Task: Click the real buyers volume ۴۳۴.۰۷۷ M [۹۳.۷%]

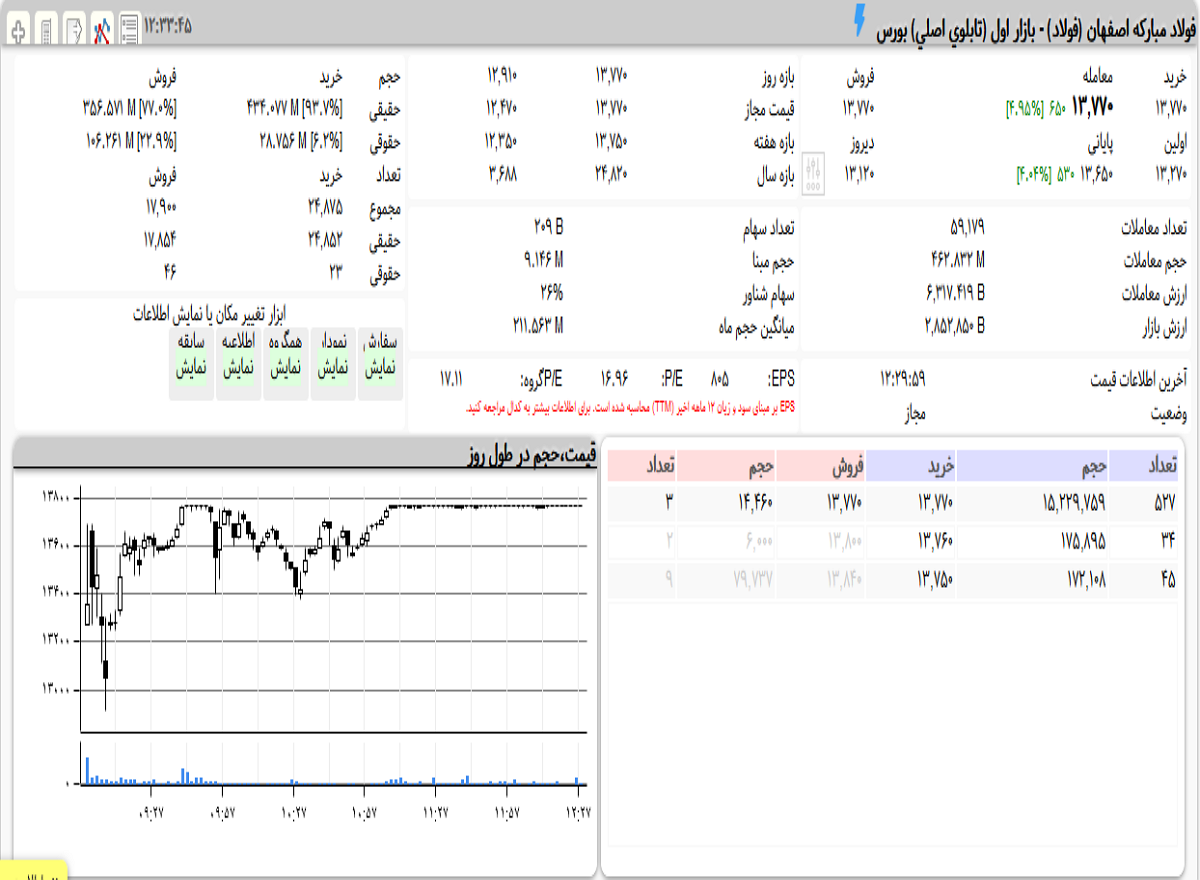Action: click(x=294, y=107)
